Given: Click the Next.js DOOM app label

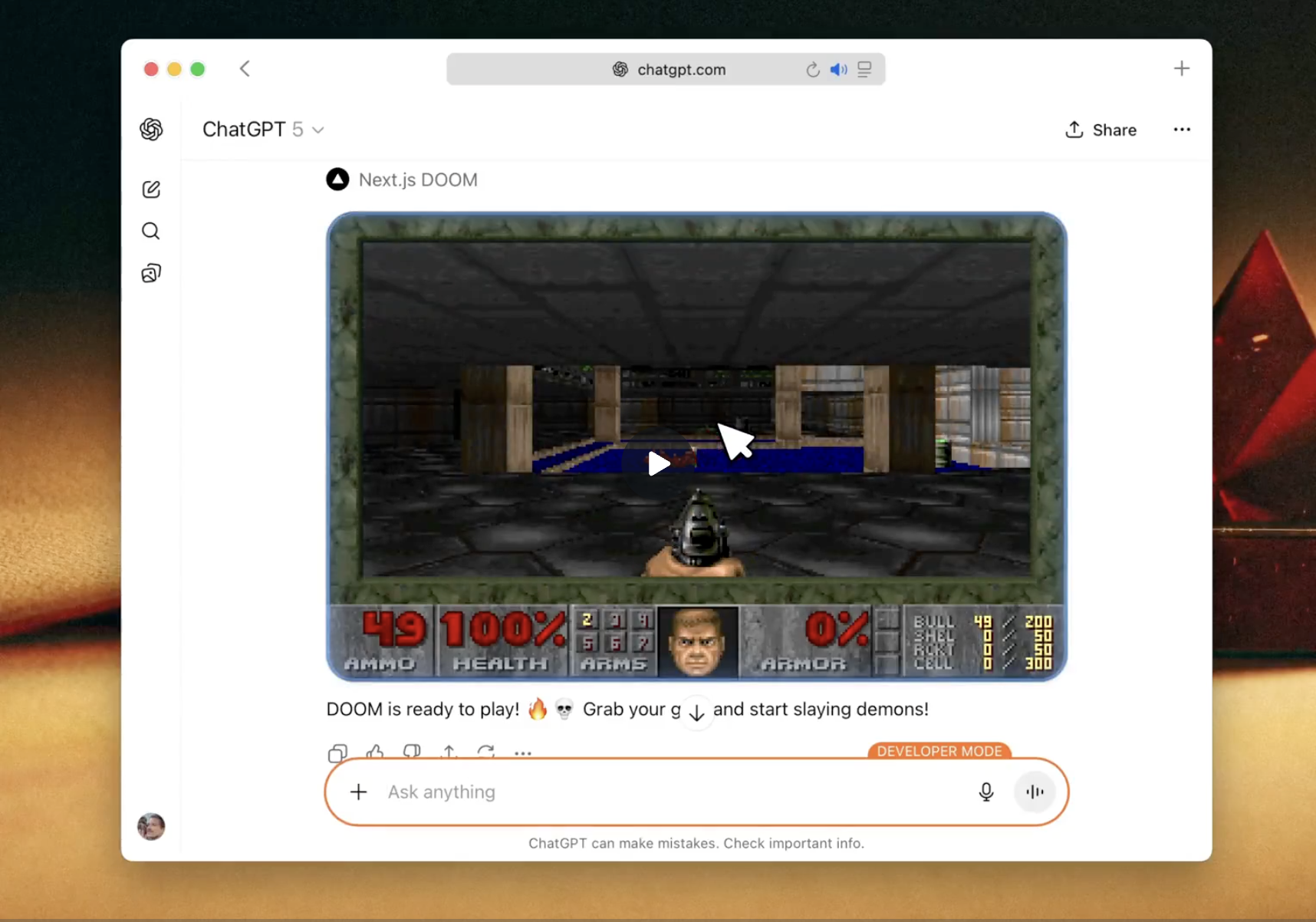Looking at the screenshot, I should 418,179.
